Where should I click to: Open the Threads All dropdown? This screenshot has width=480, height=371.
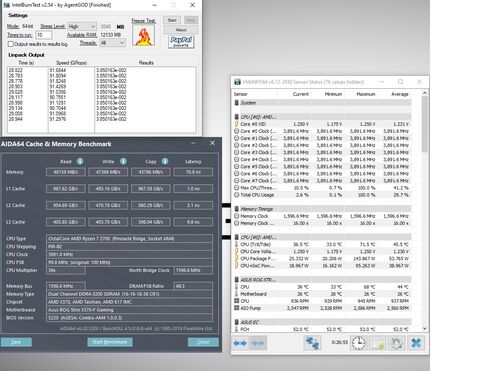pyautogui.click(x=112, y=43)
